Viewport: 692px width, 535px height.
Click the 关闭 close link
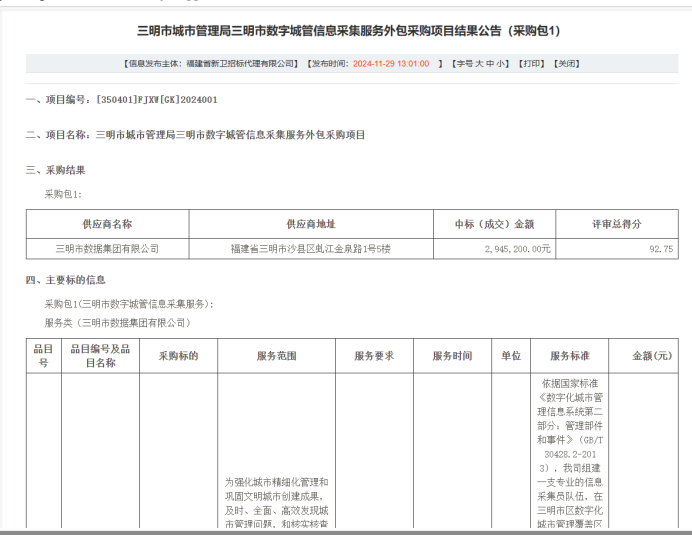coord(567,63)
